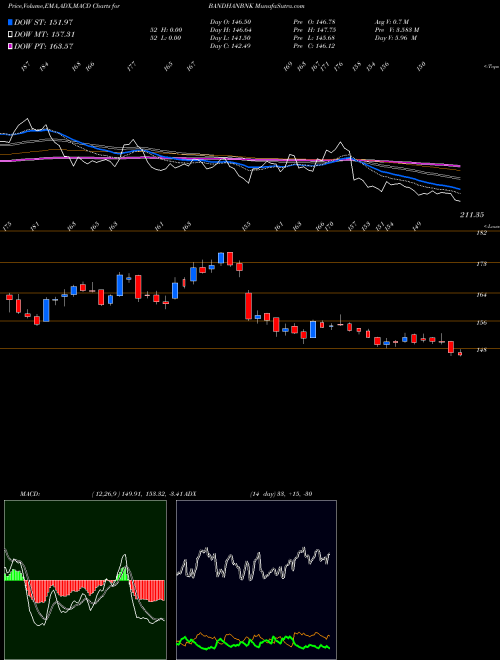Click the 'Pre H: 147.75' value
Viewport: 500px width, 660px height.
point(314,30)
